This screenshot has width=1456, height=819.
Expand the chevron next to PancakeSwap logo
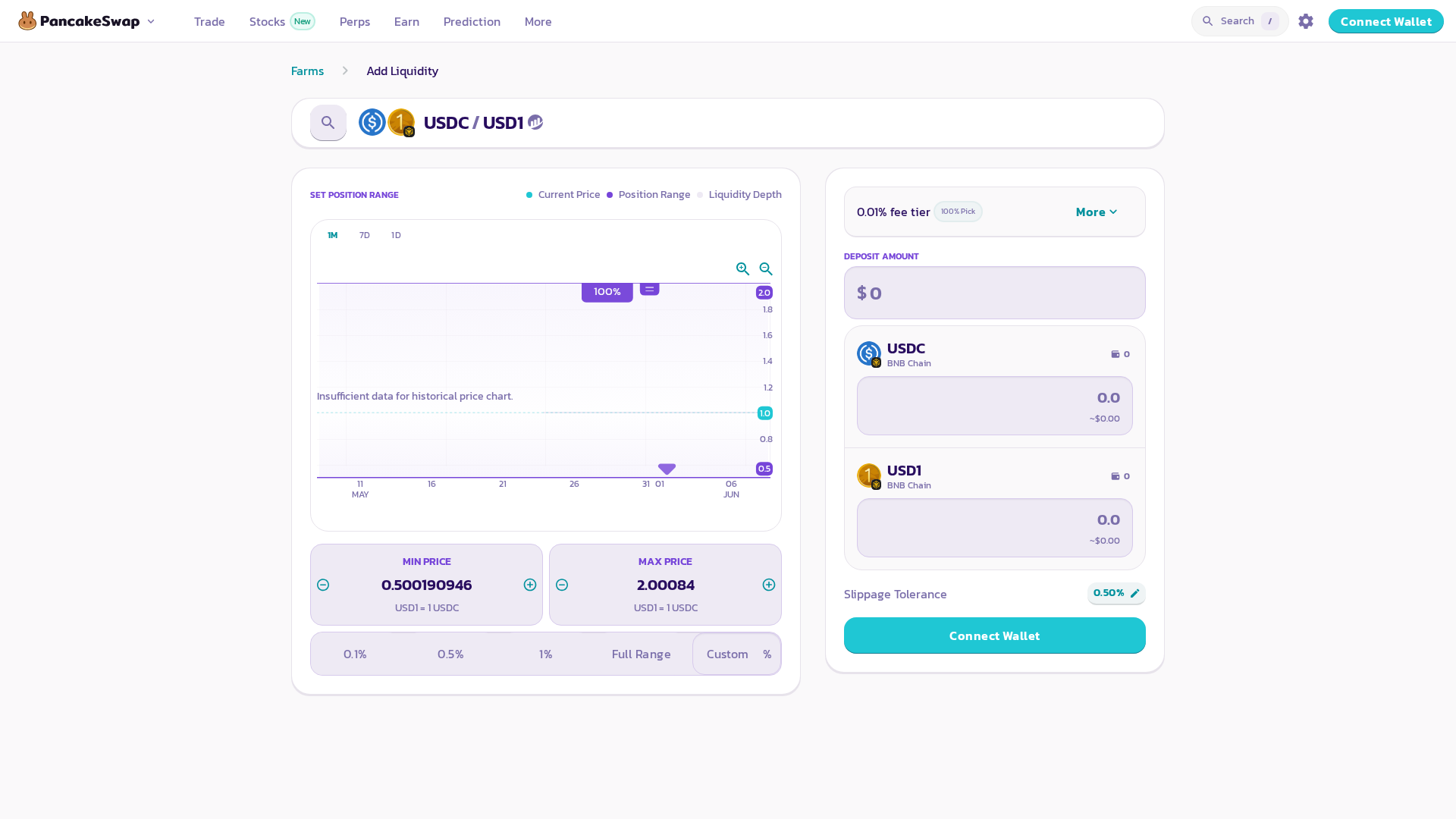click(151, 21)
